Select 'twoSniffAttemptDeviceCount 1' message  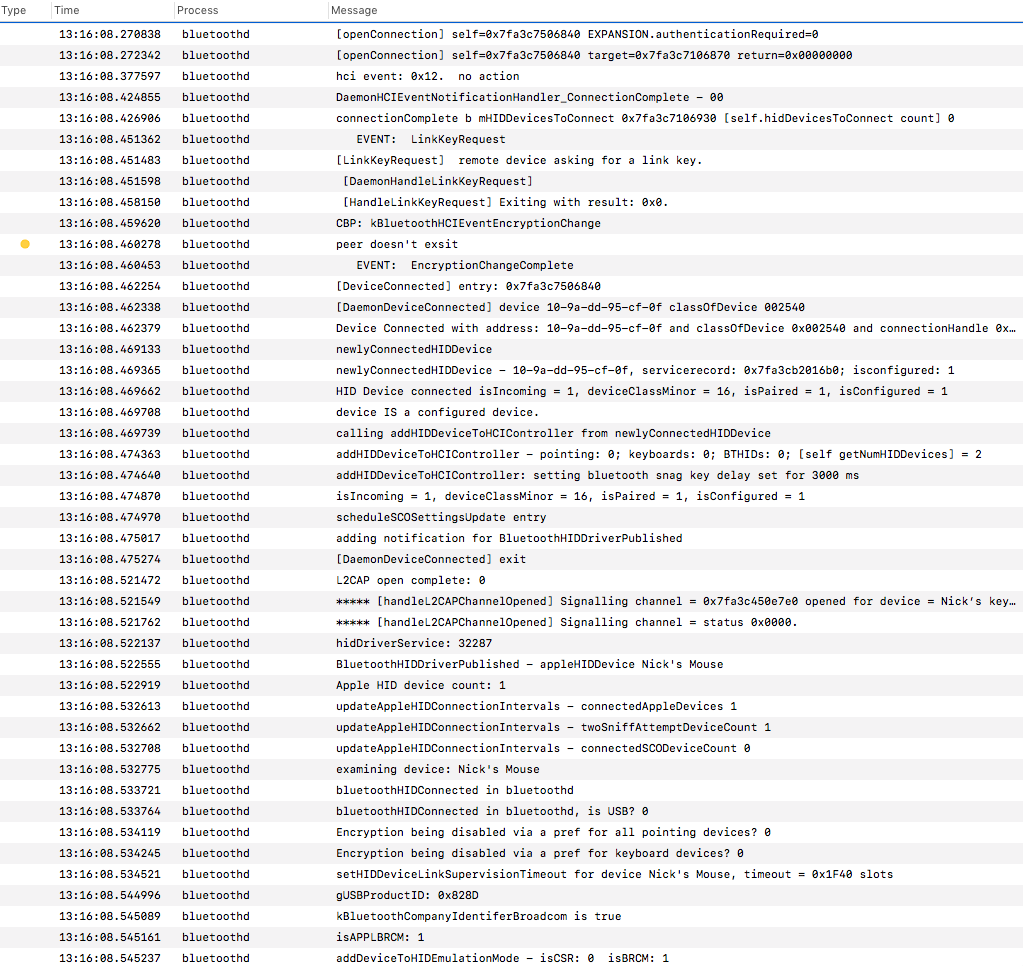553,727
